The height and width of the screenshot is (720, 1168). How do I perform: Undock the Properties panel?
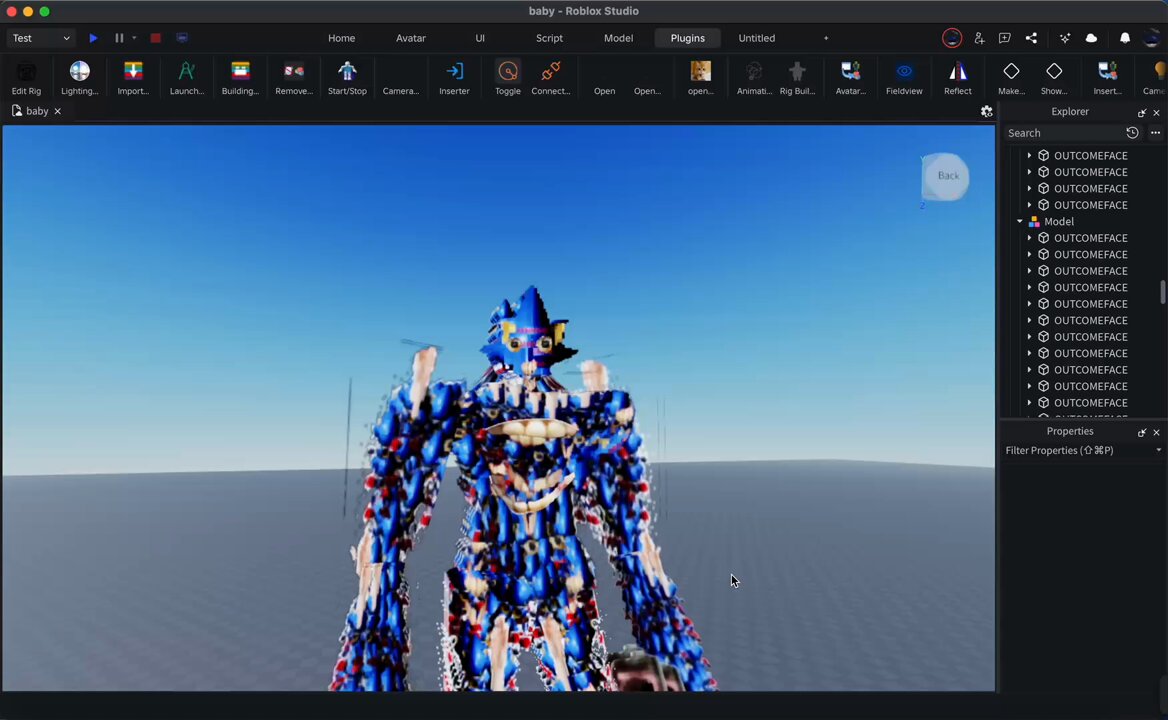(x=1142, y=432)
